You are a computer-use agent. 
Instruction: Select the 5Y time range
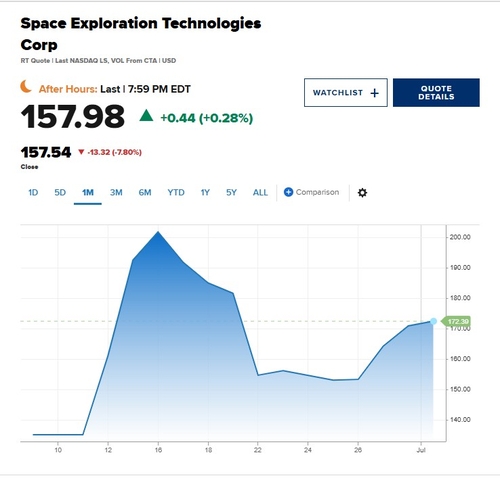[x=231, y=193]
